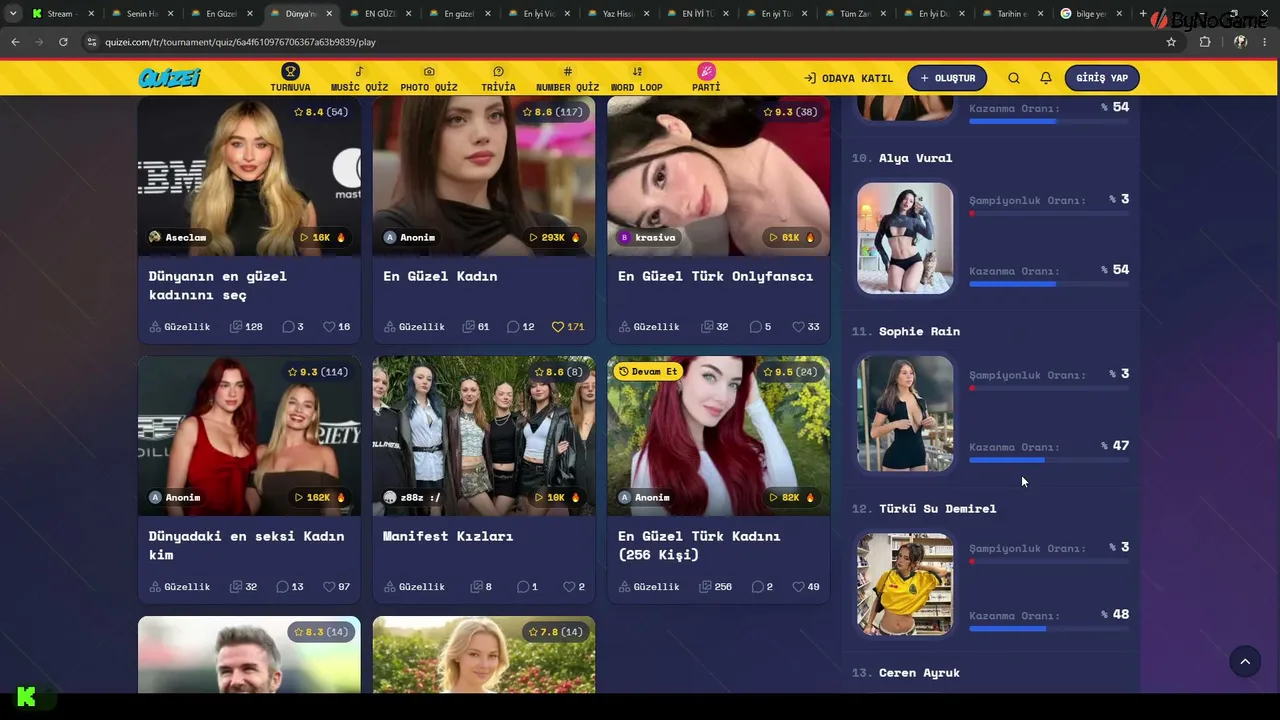
Task: Switch to the 'Tüm Zam' browser tab
Action: (855, 14)
